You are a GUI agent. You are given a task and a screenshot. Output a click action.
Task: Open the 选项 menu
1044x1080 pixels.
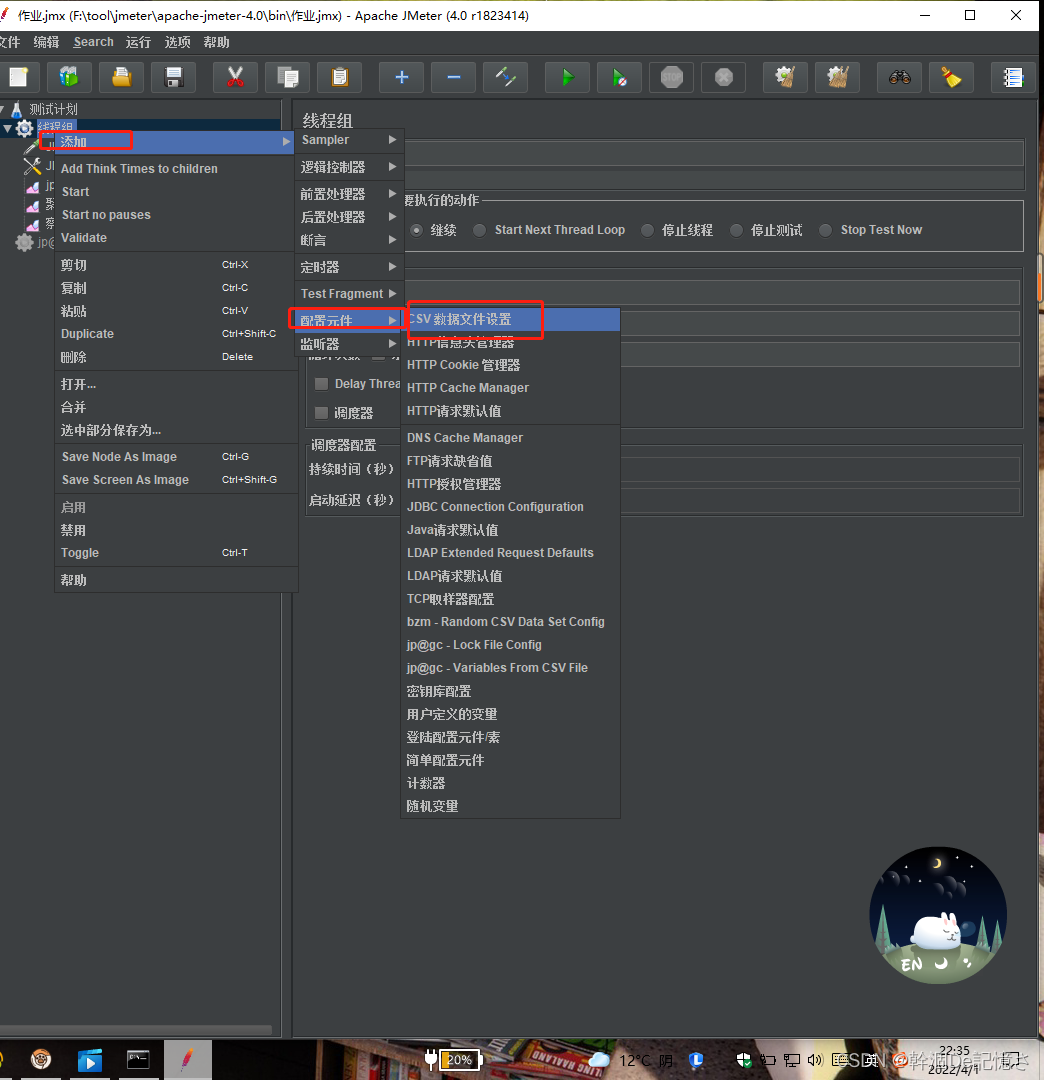coord(177,42)
